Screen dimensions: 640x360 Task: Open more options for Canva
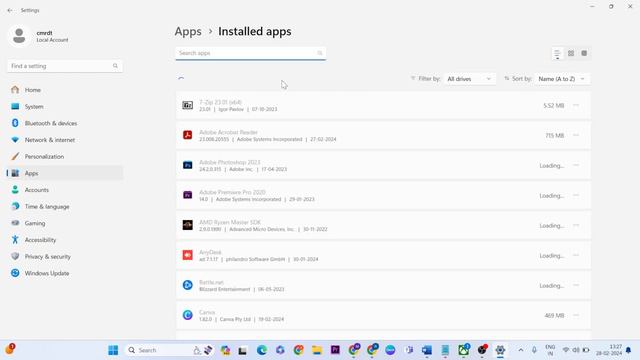[x=576, y=316]
